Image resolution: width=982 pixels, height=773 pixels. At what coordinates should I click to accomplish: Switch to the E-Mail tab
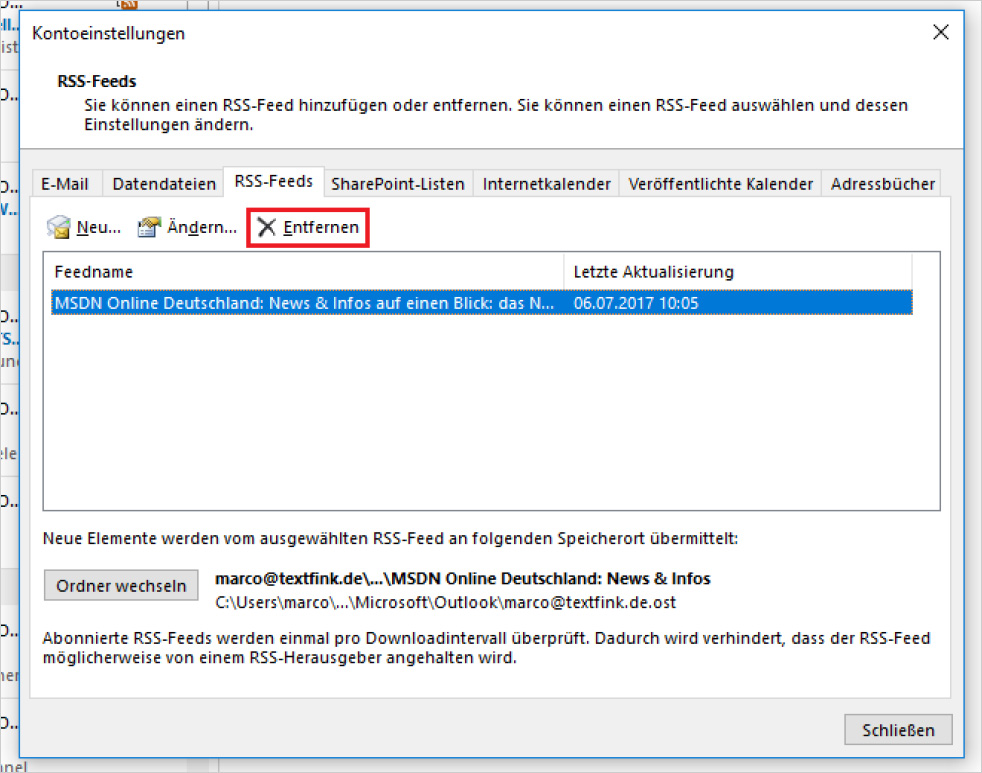click(65, 184)
